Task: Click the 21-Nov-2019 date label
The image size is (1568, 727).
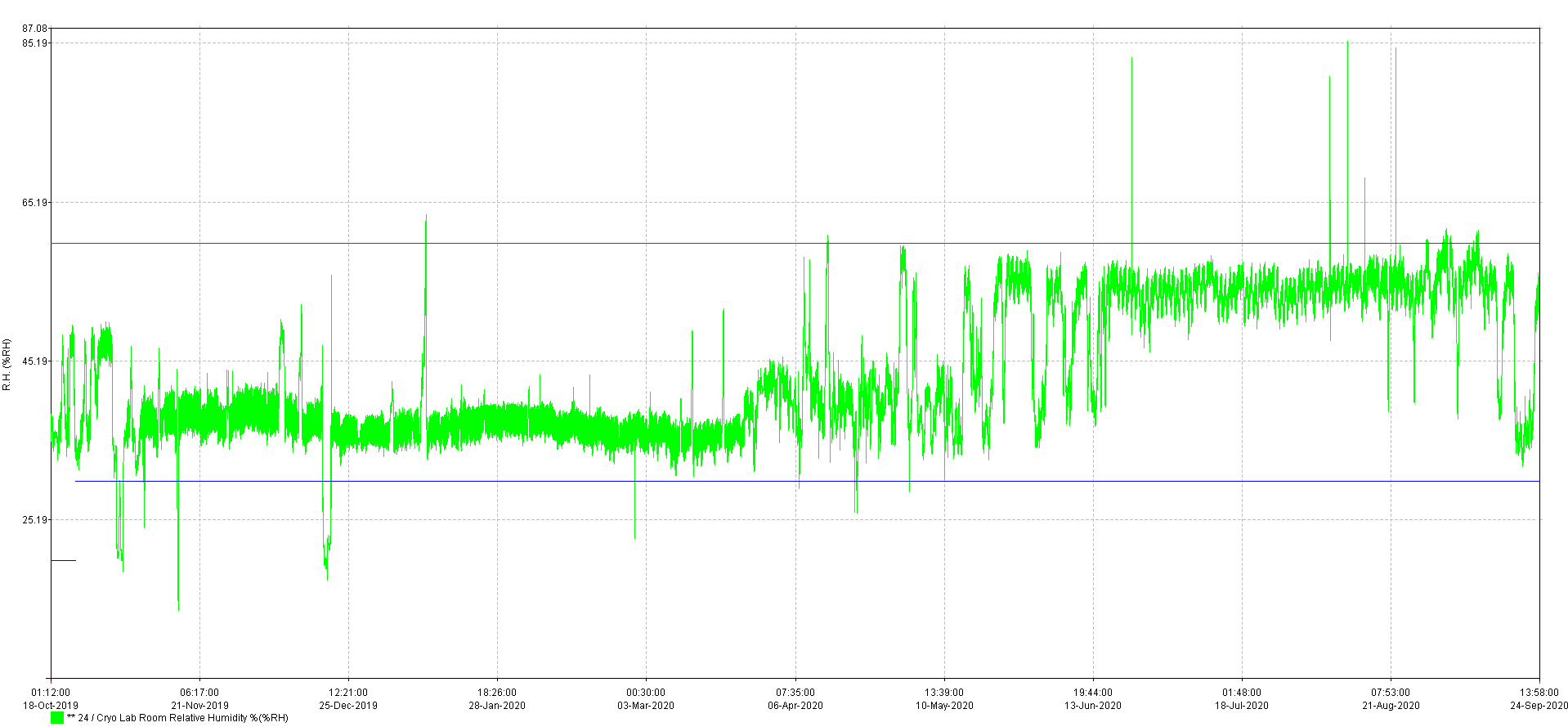Action: coord(199,706)
